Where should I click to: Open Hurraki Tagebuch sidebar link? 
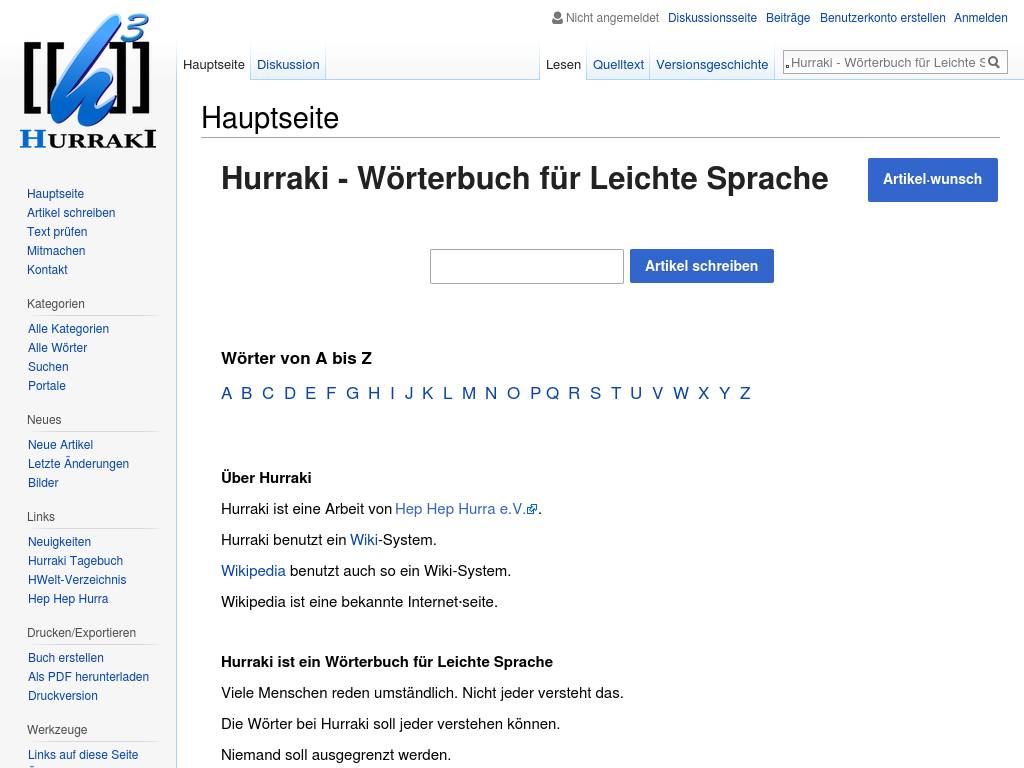[x=75, y=561]
